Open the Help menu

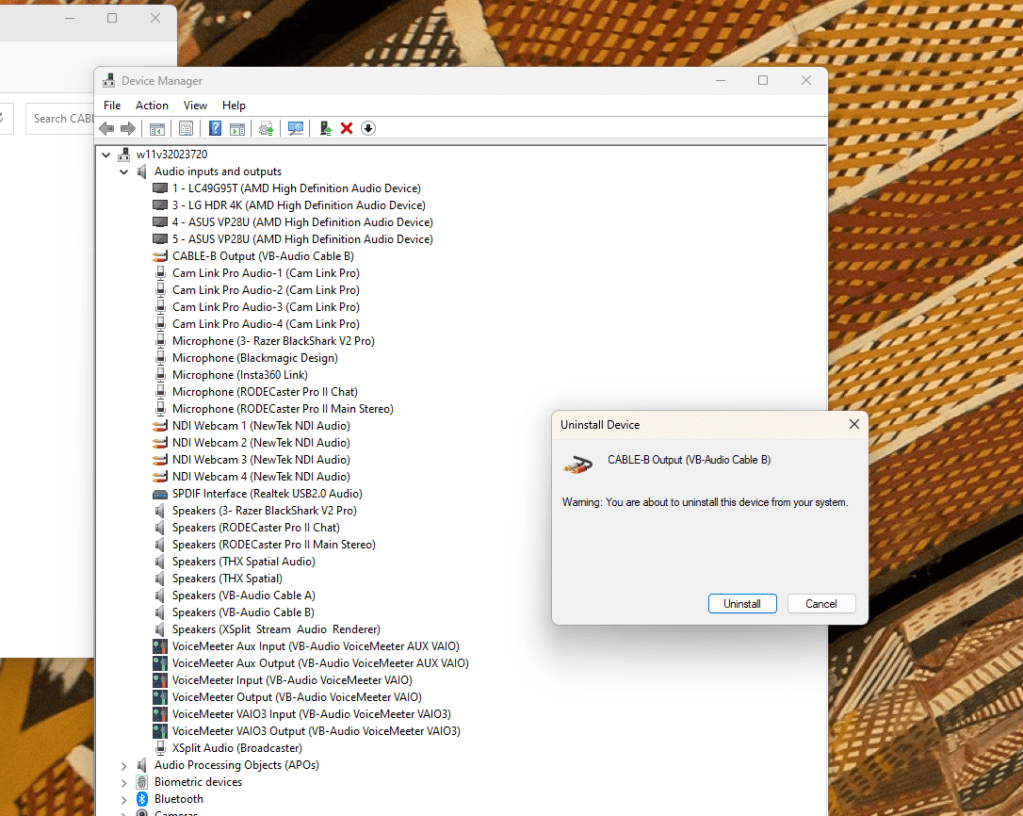point(234,105)
